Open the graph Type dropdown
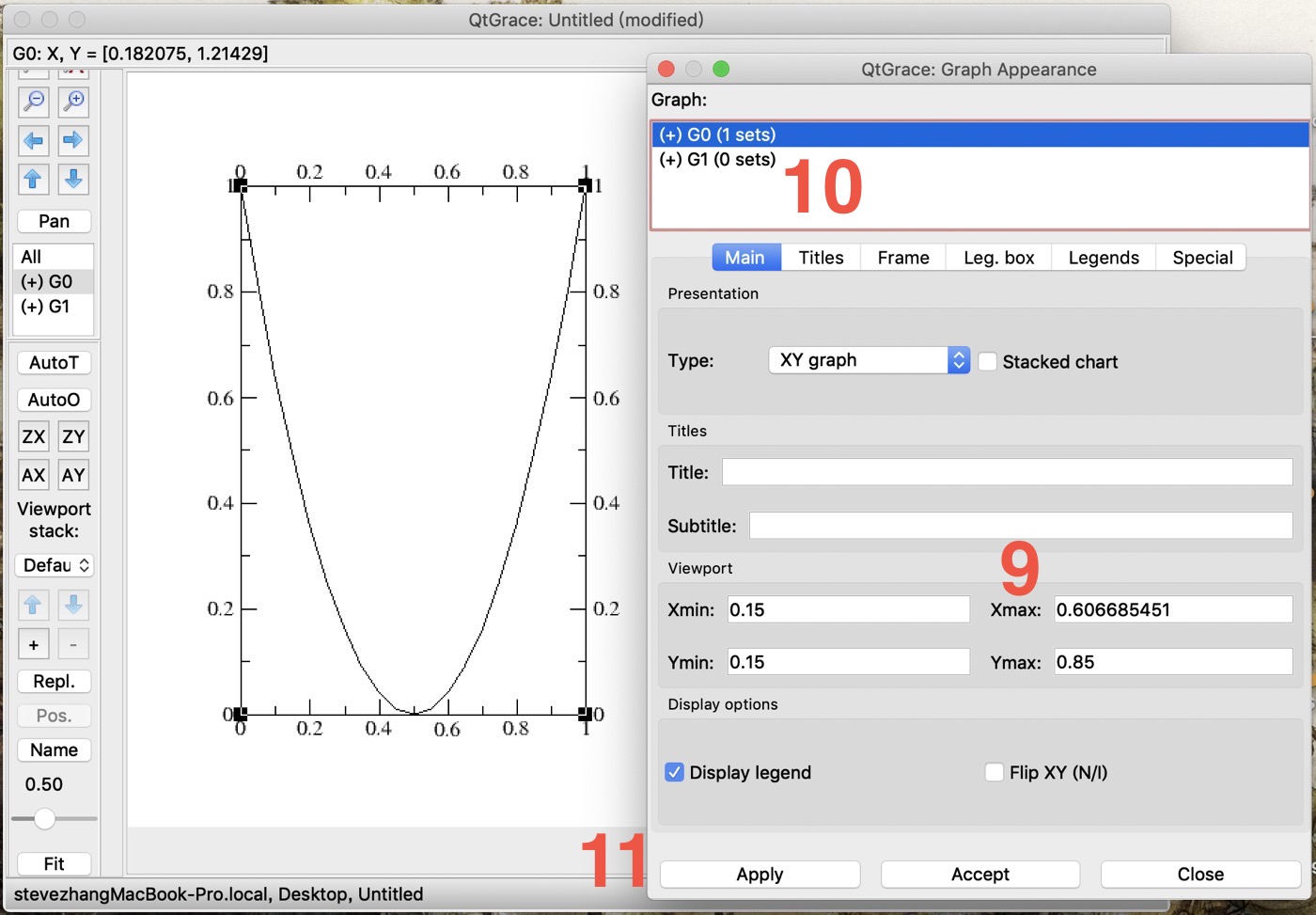 [x=869, y=360]
